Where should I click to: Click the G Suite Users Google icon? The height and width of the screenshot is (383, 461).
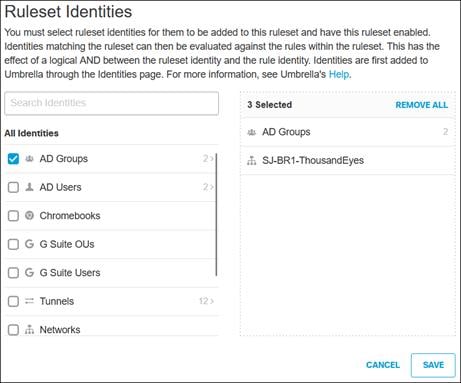[30, 272]
